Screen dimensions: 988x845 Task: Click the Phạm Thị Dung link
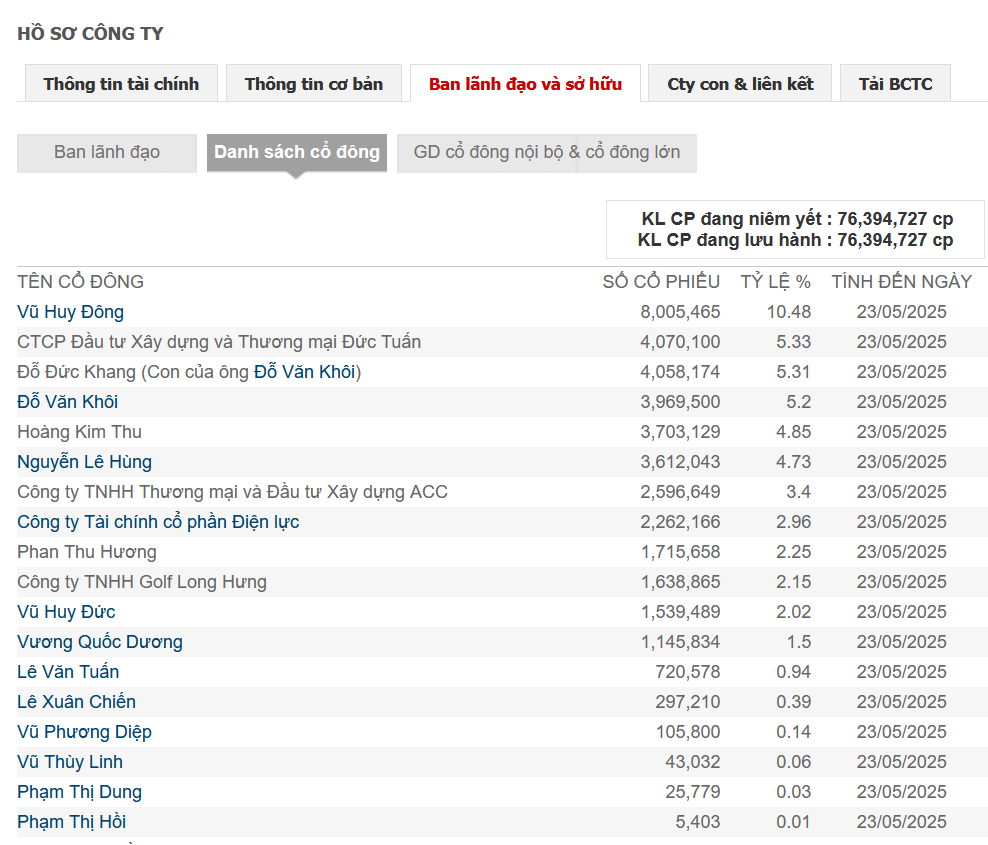79,792
